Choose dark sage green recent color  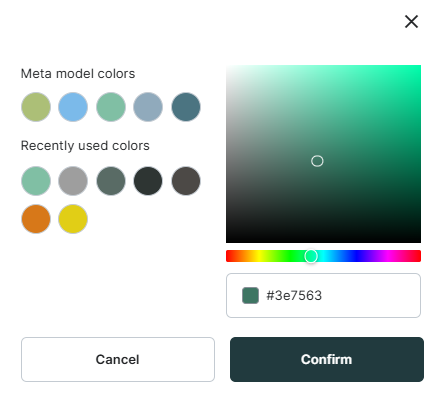pyautogui.click(x=111, y=181)
